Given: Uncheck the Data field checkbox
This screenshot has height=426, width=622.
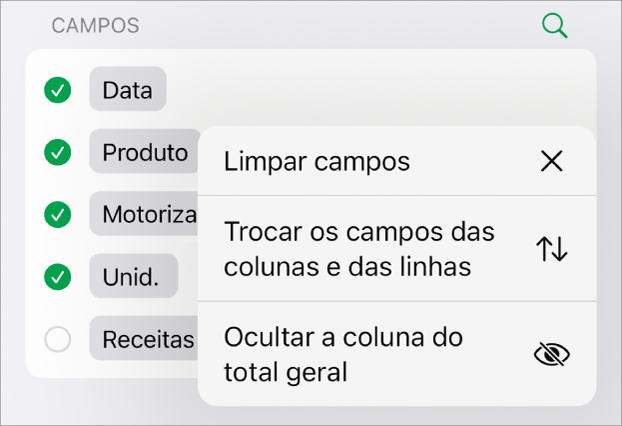Looking at the screenshot, I should click(x=58, y=91).
